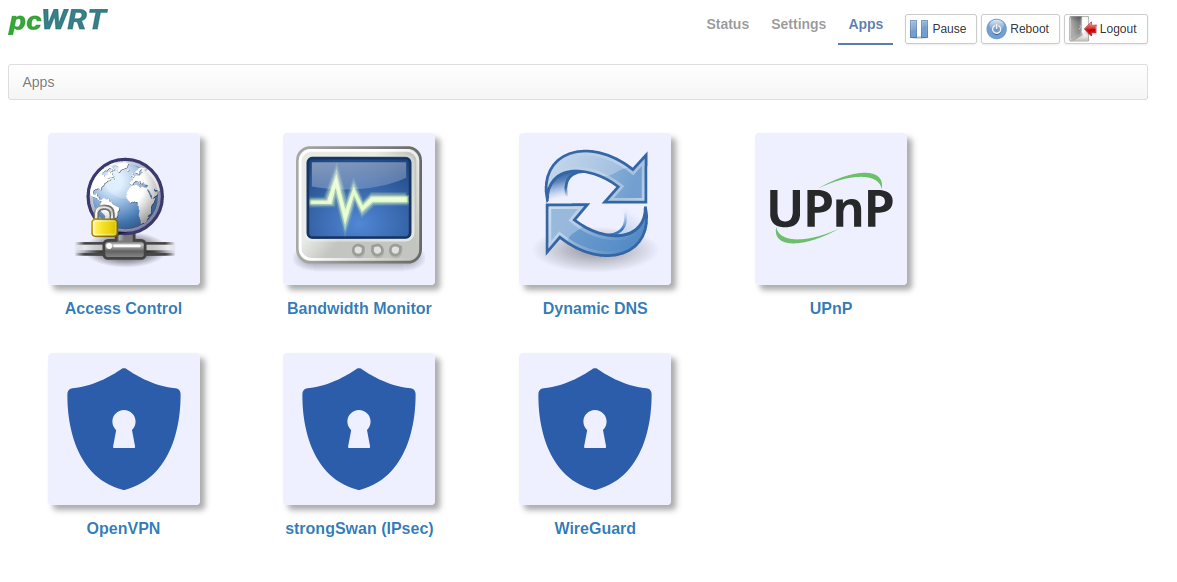Open the strongSwan shield icon

[x=359, y=429]
